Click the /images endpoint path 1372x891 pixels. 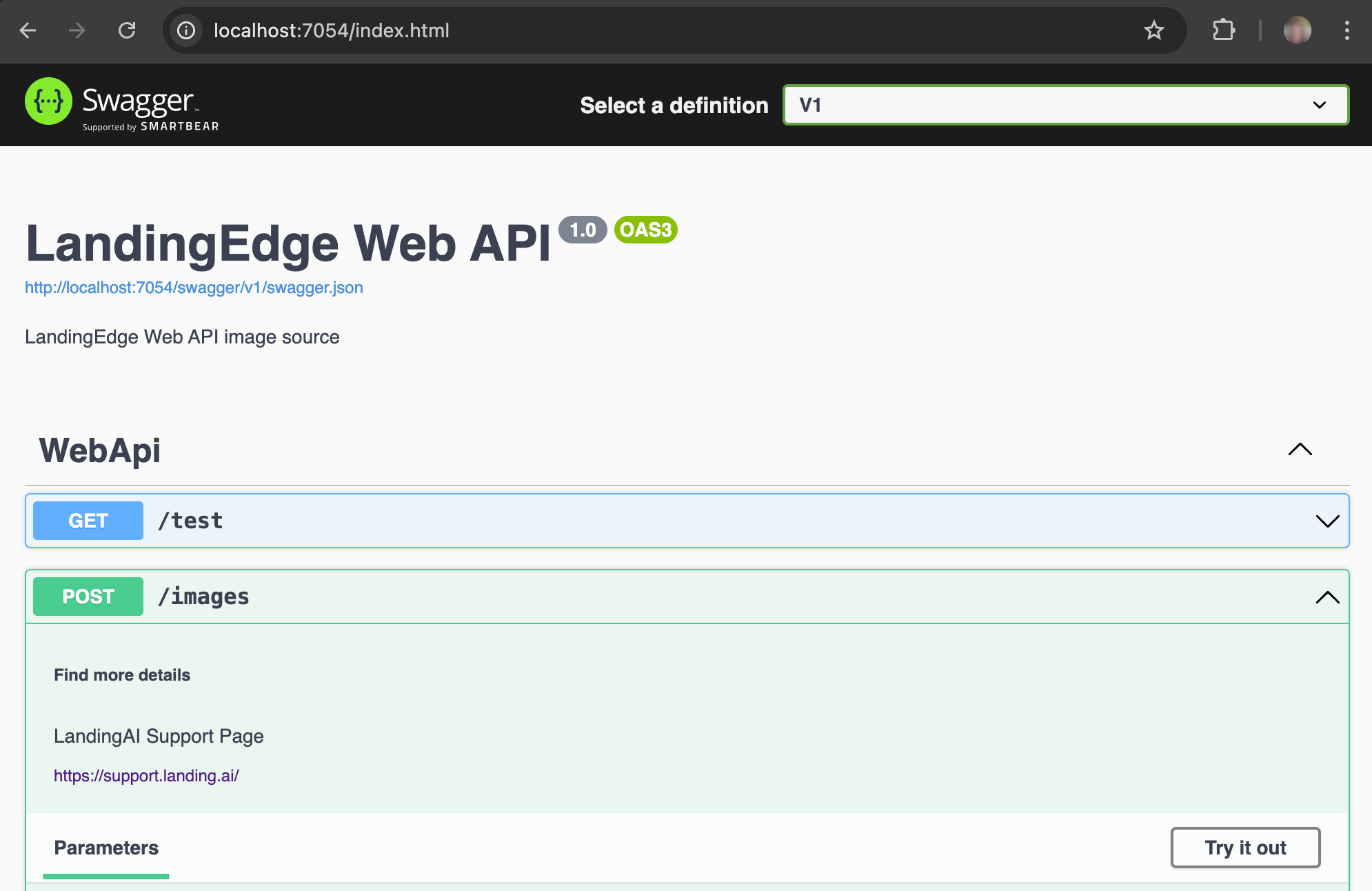tap(203, 597)
